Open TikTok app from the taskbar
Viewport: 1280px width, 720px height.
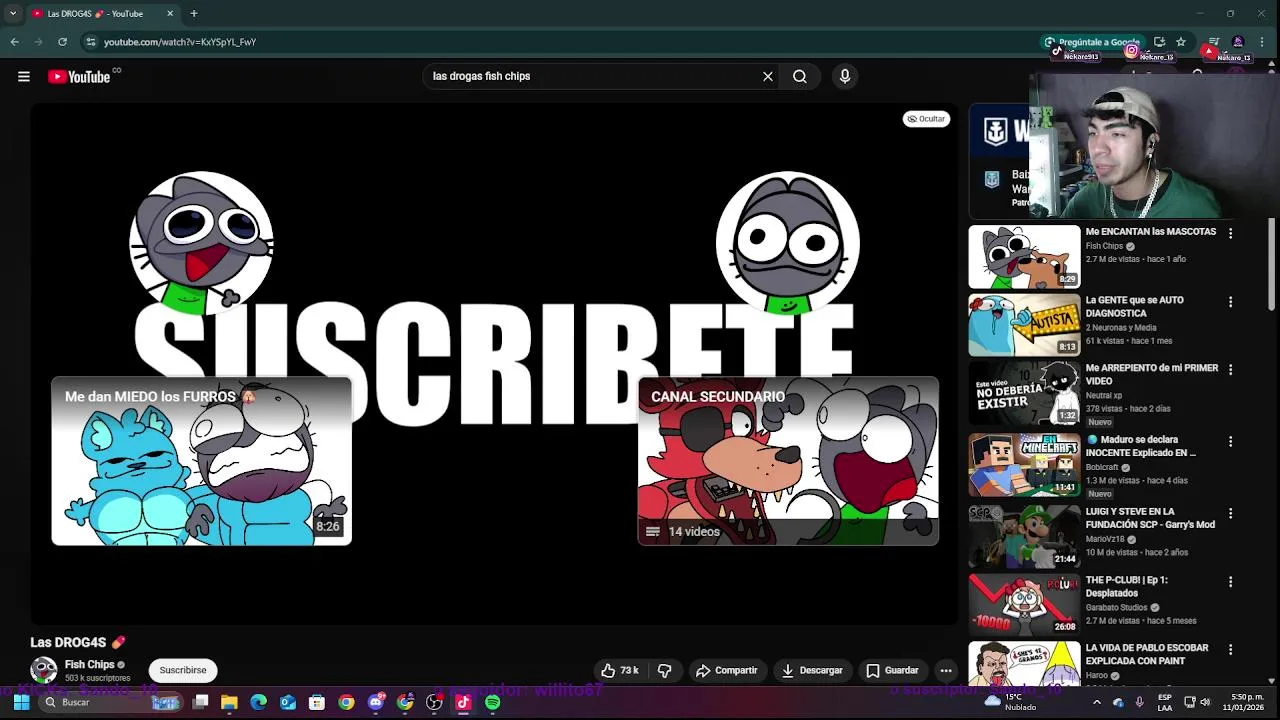(x=463, y=702)
